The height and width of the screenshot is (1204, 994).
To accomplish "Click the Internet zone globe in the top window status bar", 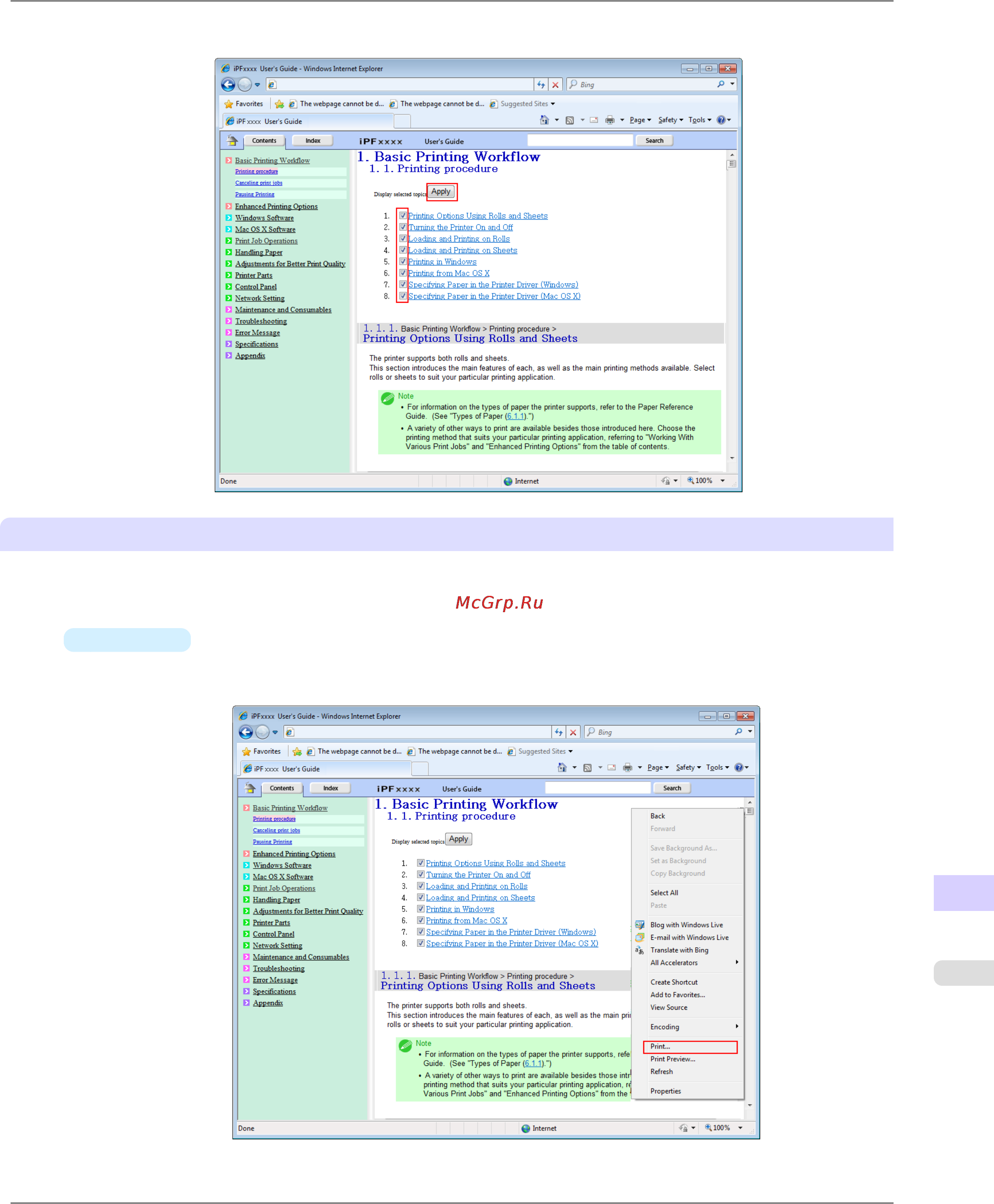I will [x=508, y=482].
